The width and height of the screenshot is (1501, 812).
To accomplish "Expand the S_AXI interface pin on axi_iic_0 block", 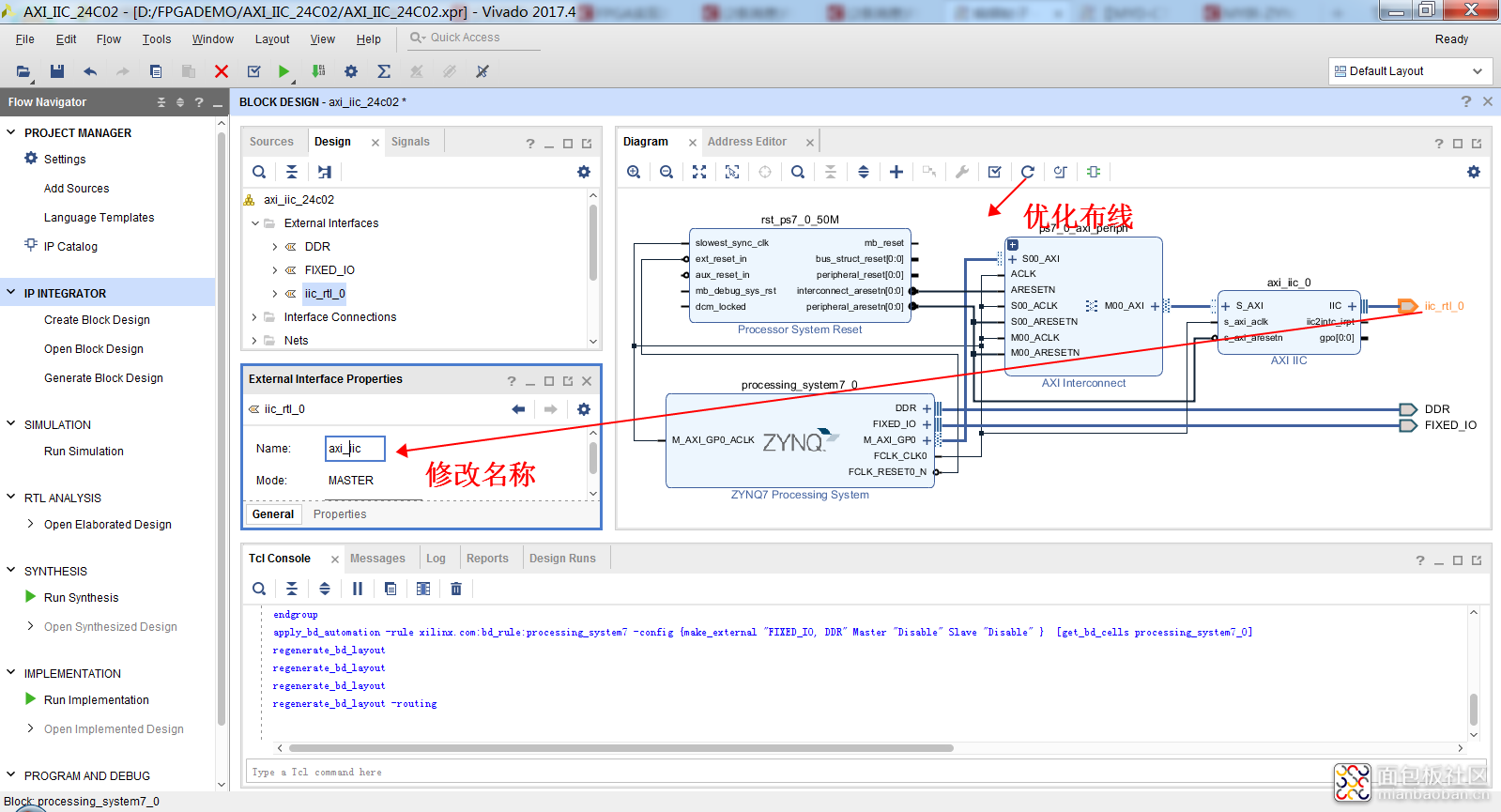I will [x=1226, y=306].
